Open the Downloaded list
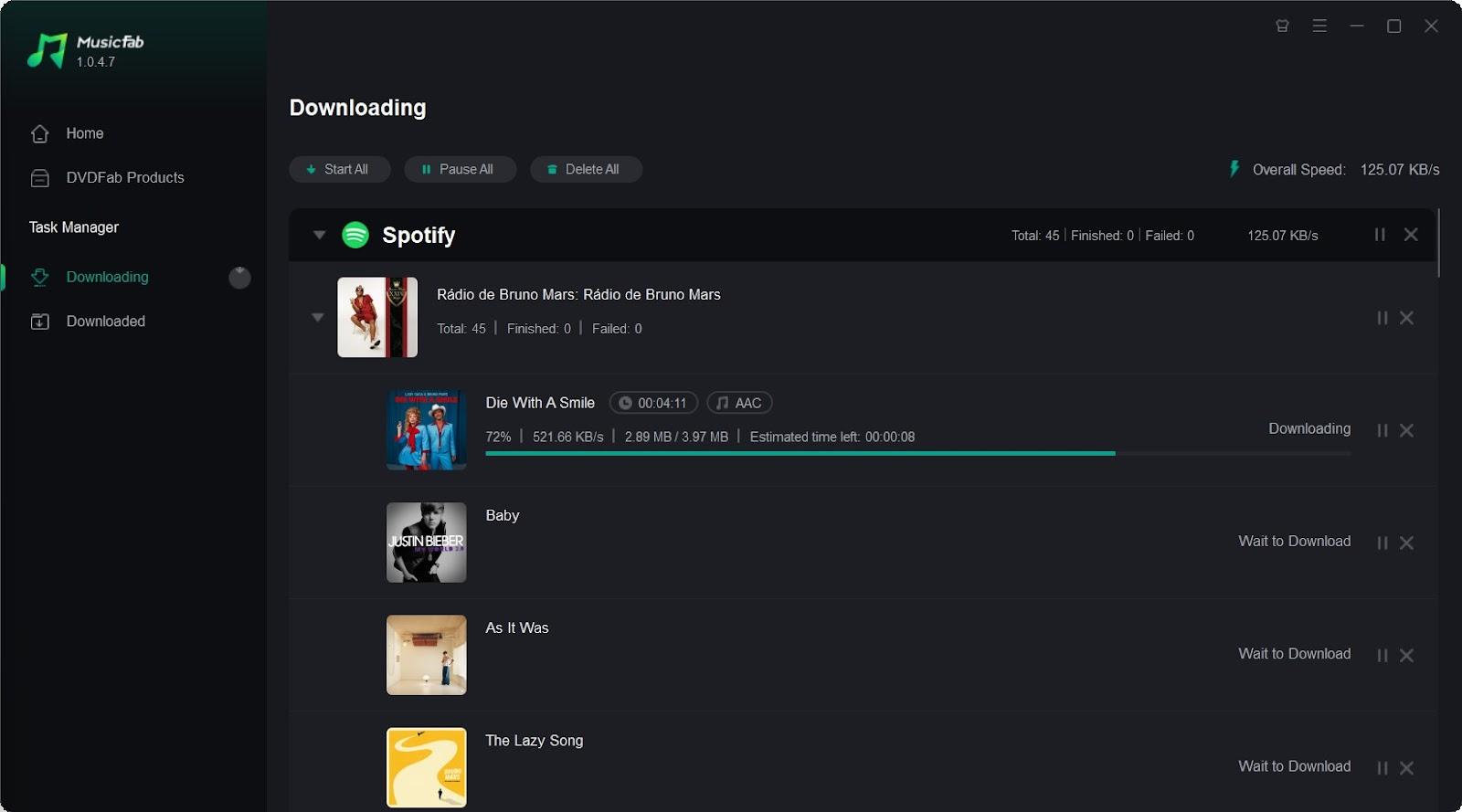The width and height of the screenshot is (1462, 812). coord(105,322)
